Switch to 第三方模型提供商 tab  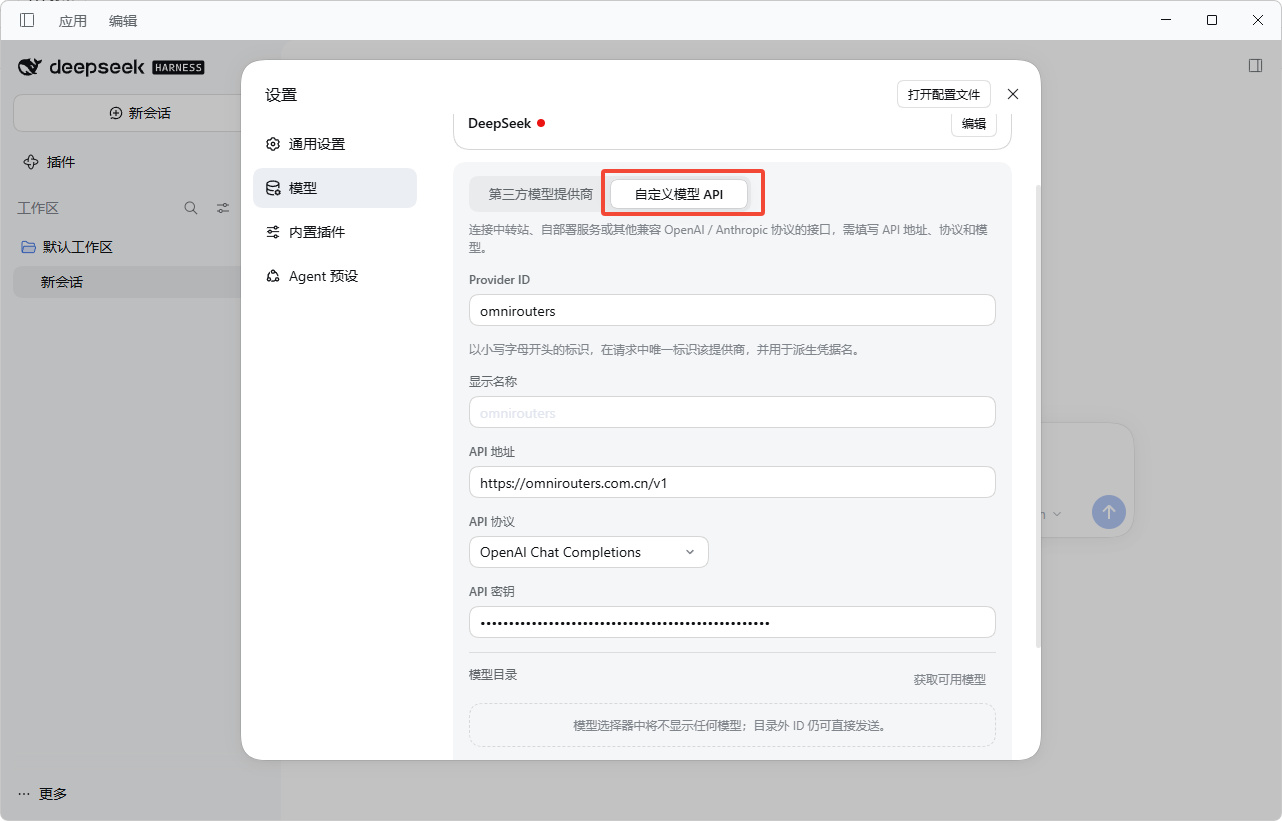(541, 194)
